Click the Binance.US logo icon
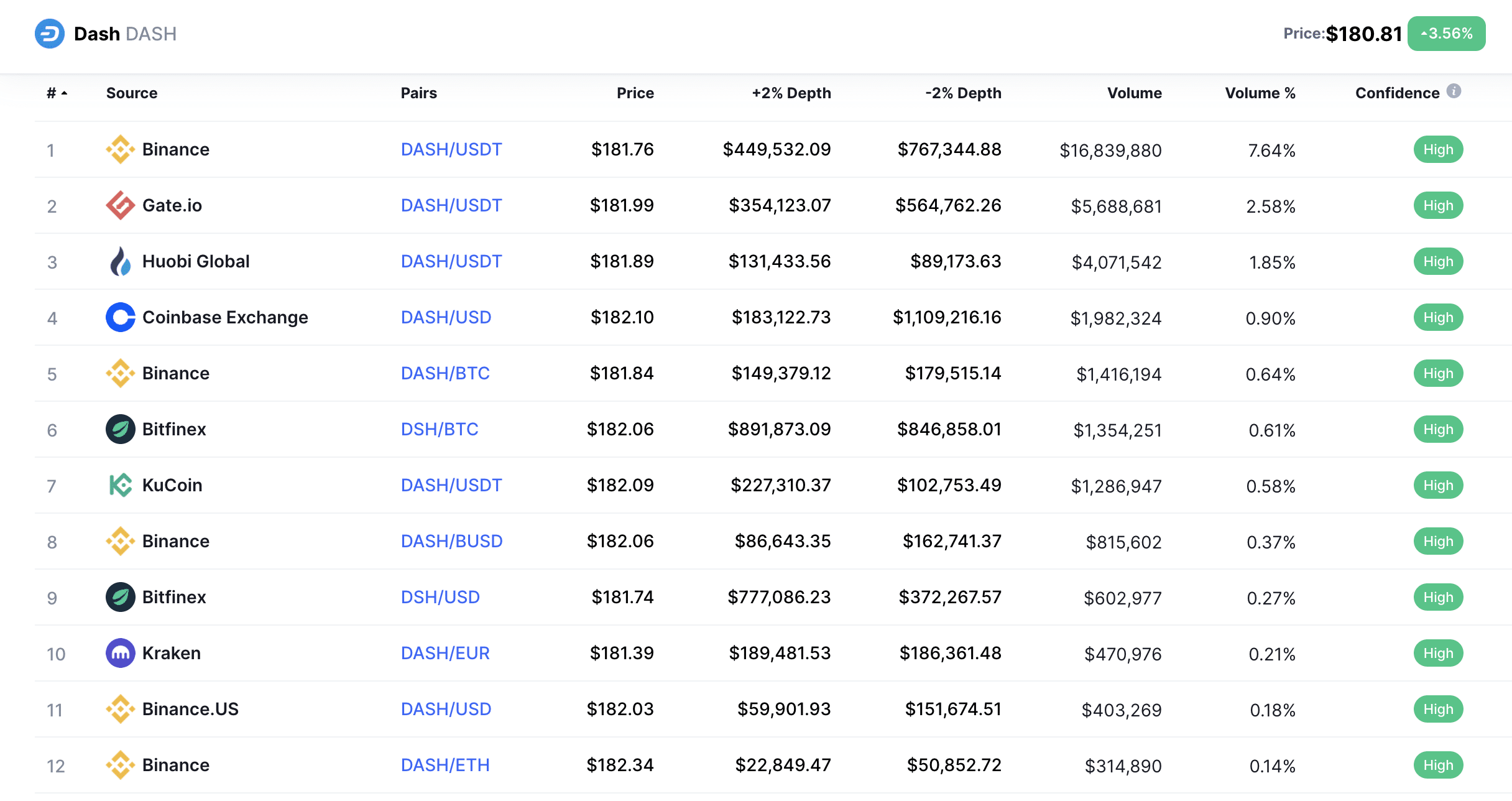The image size is (1512, 801). pos(121,709)
